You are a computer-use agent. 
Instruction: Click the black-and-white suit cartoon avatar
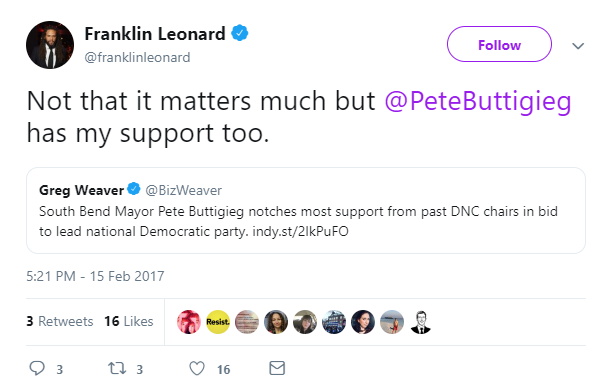421,322
